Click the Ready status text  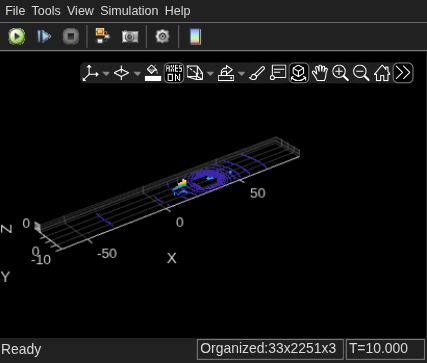click(x=21, y=349)
